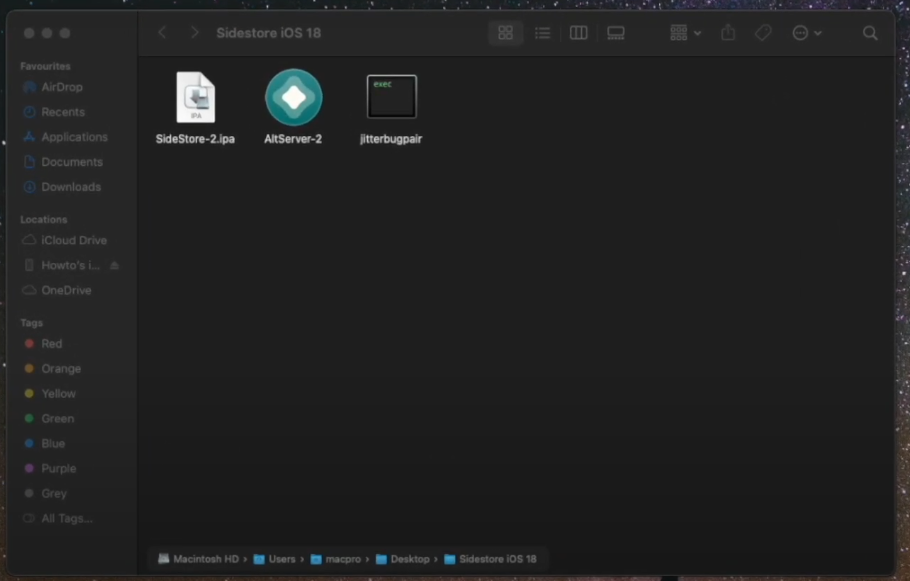
Task: Open Downloads in the sidebar
Action: pyautogui.click(x=71, y=187)
